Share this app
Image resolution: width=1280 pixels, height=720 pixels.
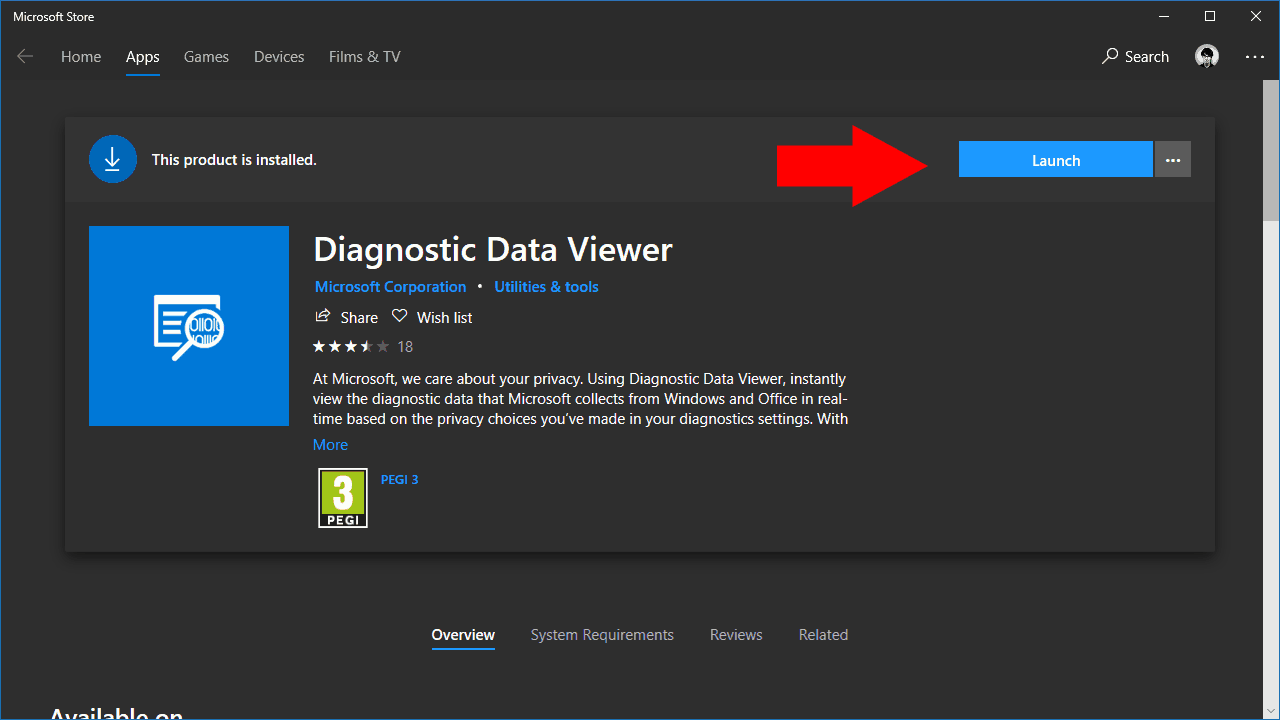pyautogui.click(x=347, y=317)
